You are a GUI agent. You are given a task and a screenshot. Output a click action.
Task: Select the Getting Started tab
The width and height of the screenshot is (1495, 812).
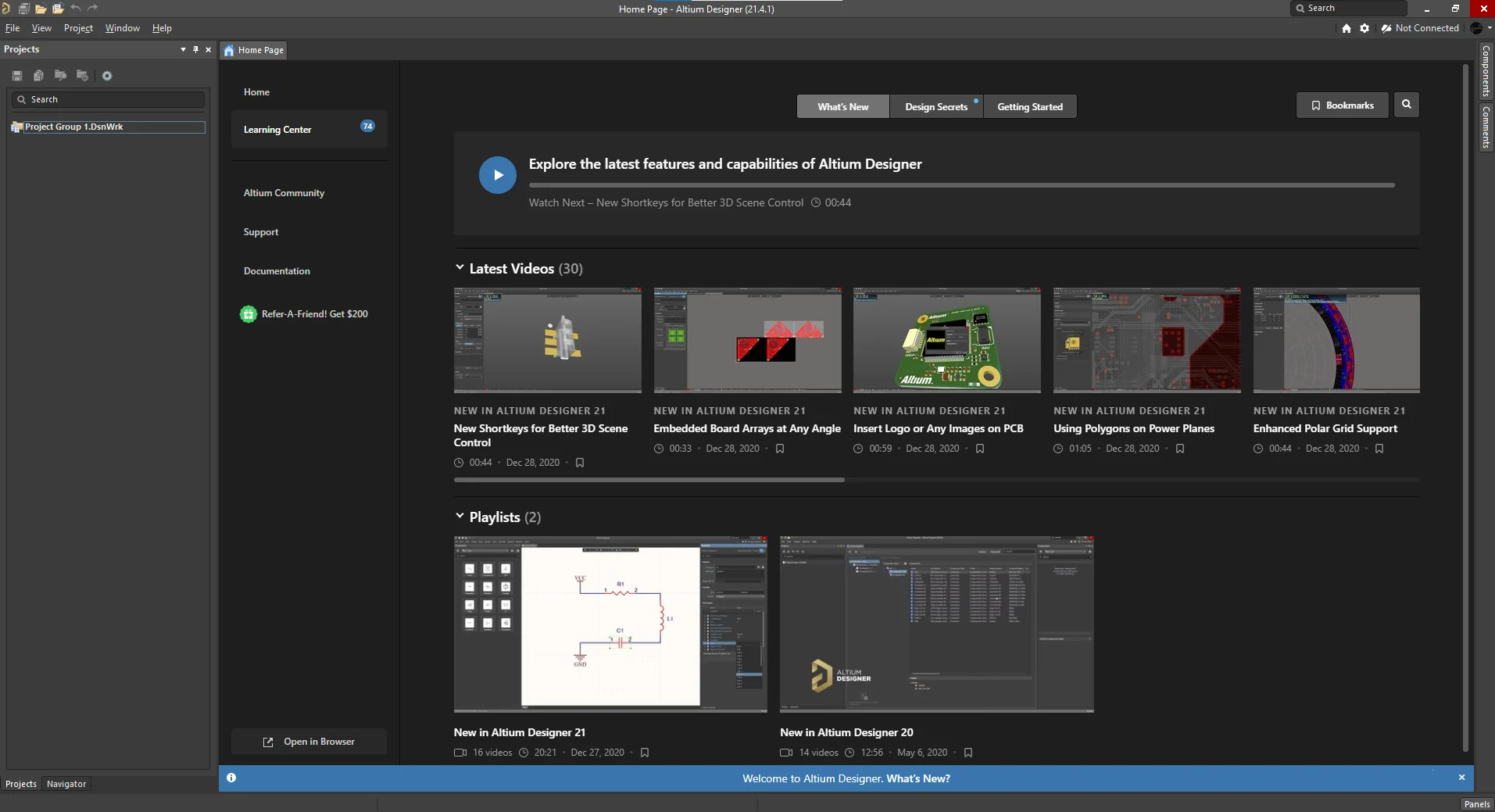pos(1030,107)
